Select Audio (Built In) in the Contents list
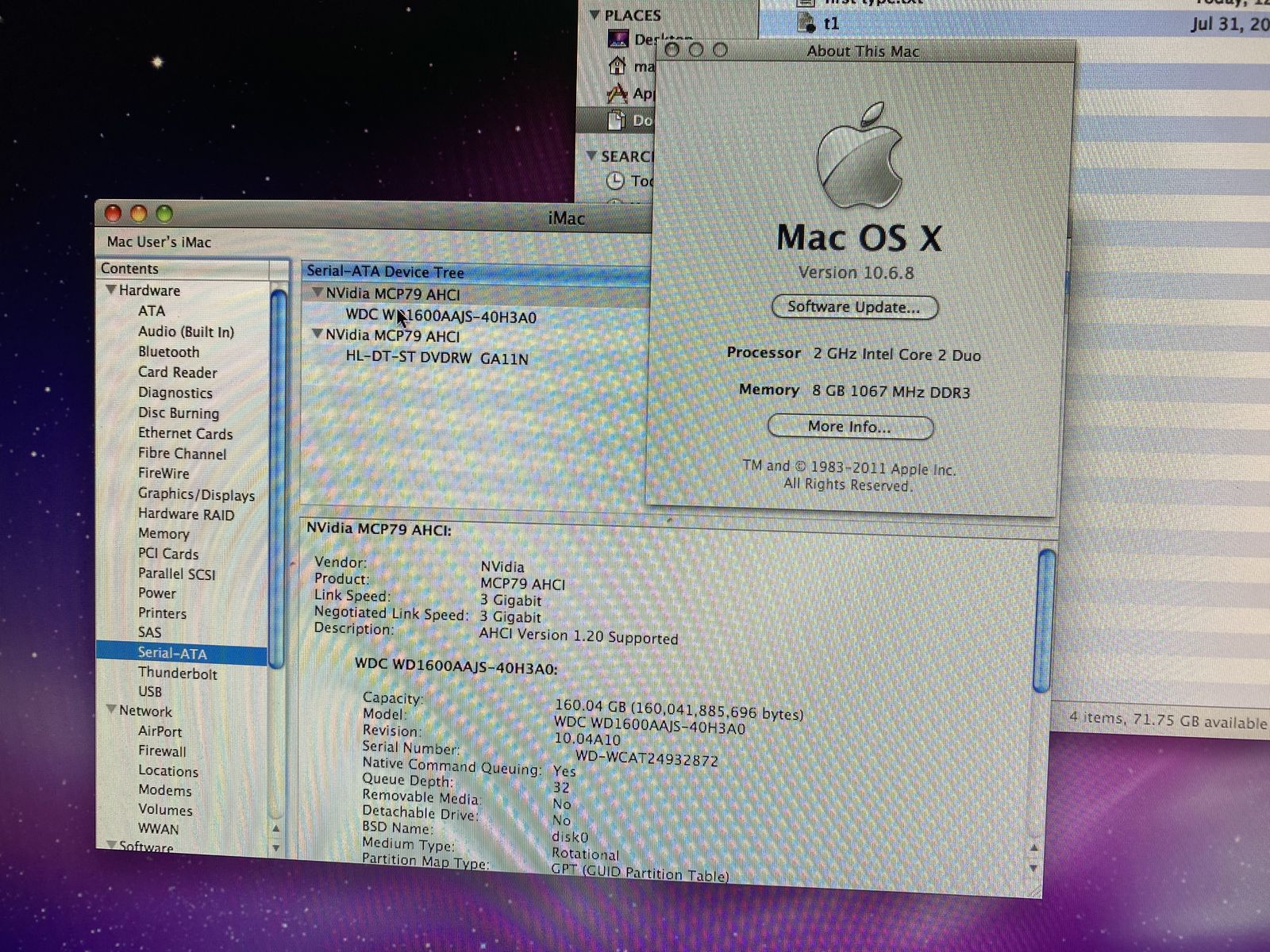The image size is (1270, 952). tap(186, 332)
